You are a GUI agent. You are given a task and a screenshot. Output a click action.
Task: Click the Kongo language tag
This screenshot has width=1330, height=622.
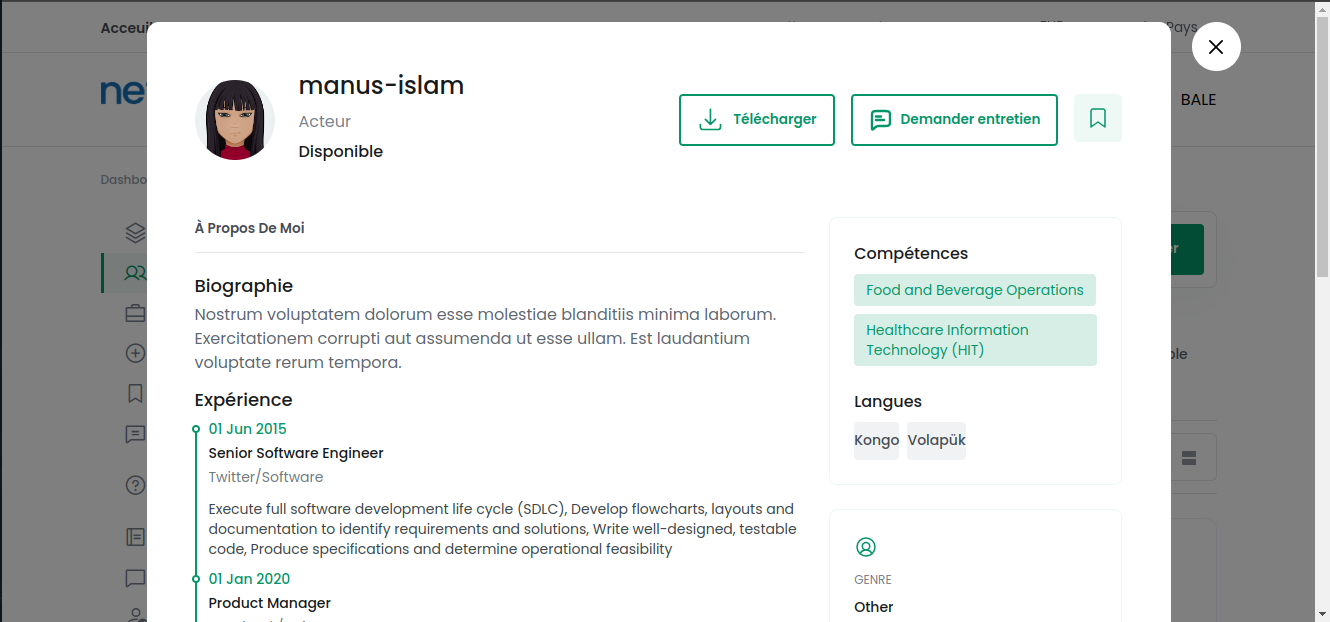click(876, 441)
